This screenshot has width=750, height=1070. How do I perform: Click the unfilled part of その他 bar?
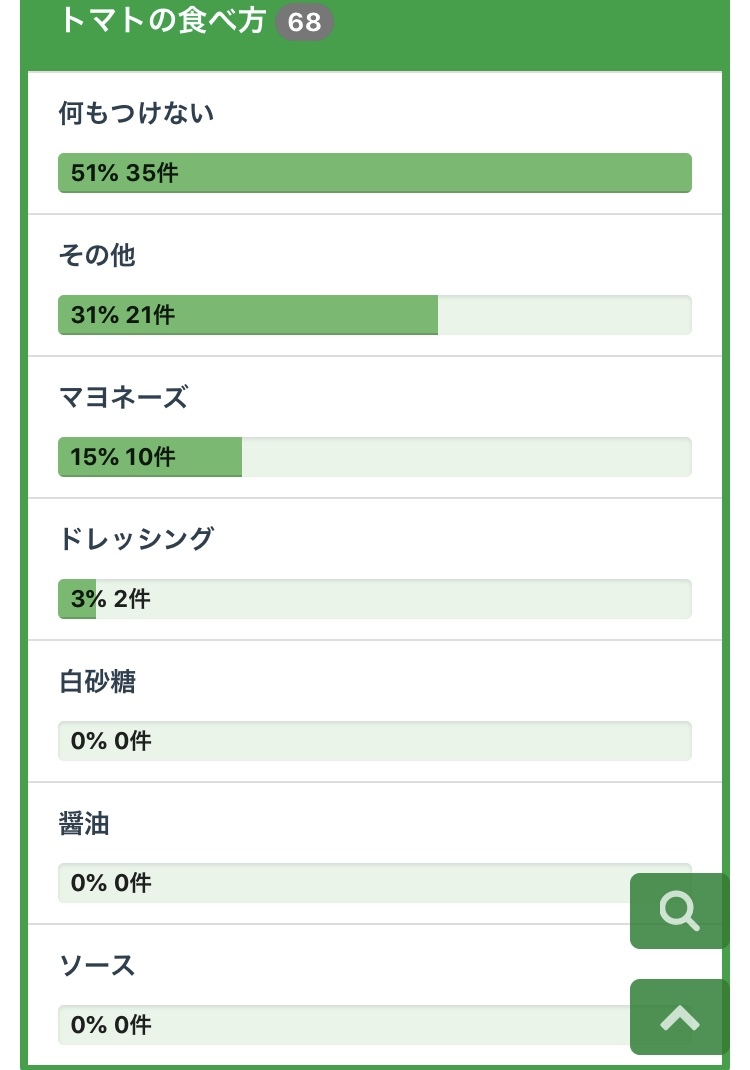(x=564, y=315)
